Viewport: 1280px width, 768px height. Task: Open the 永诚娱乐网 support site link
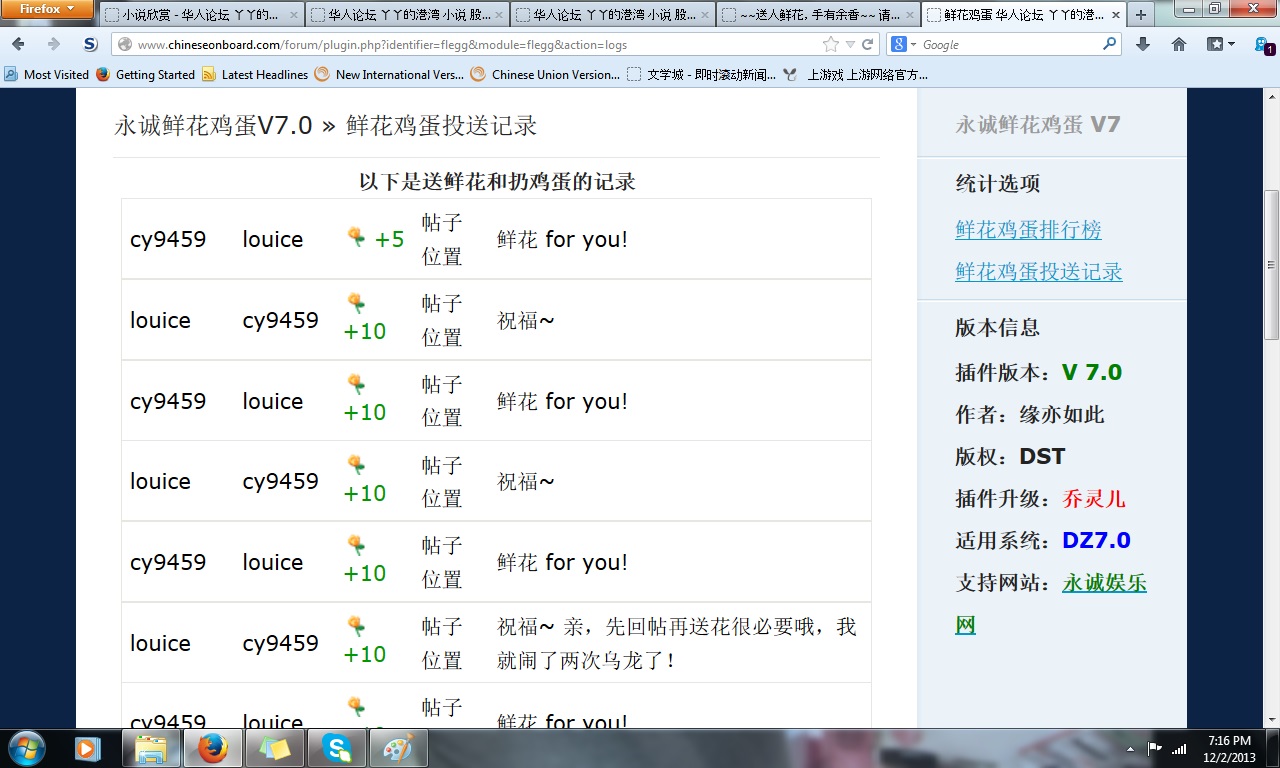(1104, 583)
